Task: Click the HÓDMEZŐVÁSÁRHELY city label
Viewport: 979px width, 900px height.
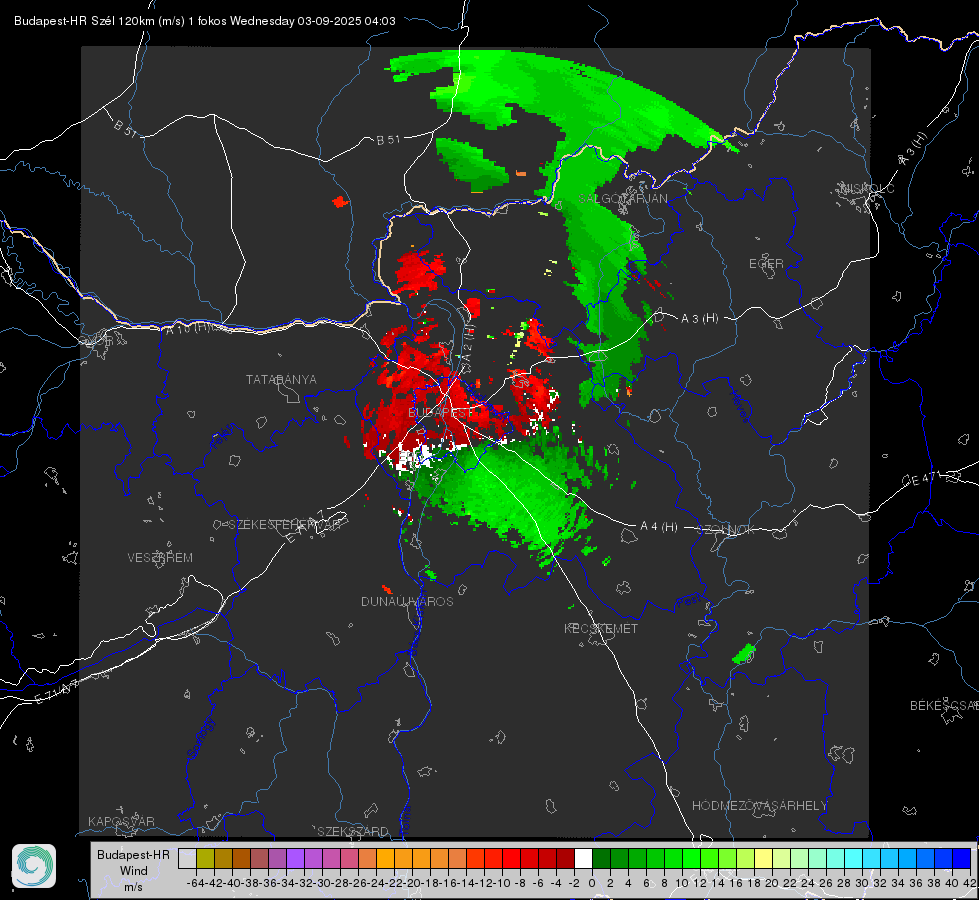Action: [759, 806]
